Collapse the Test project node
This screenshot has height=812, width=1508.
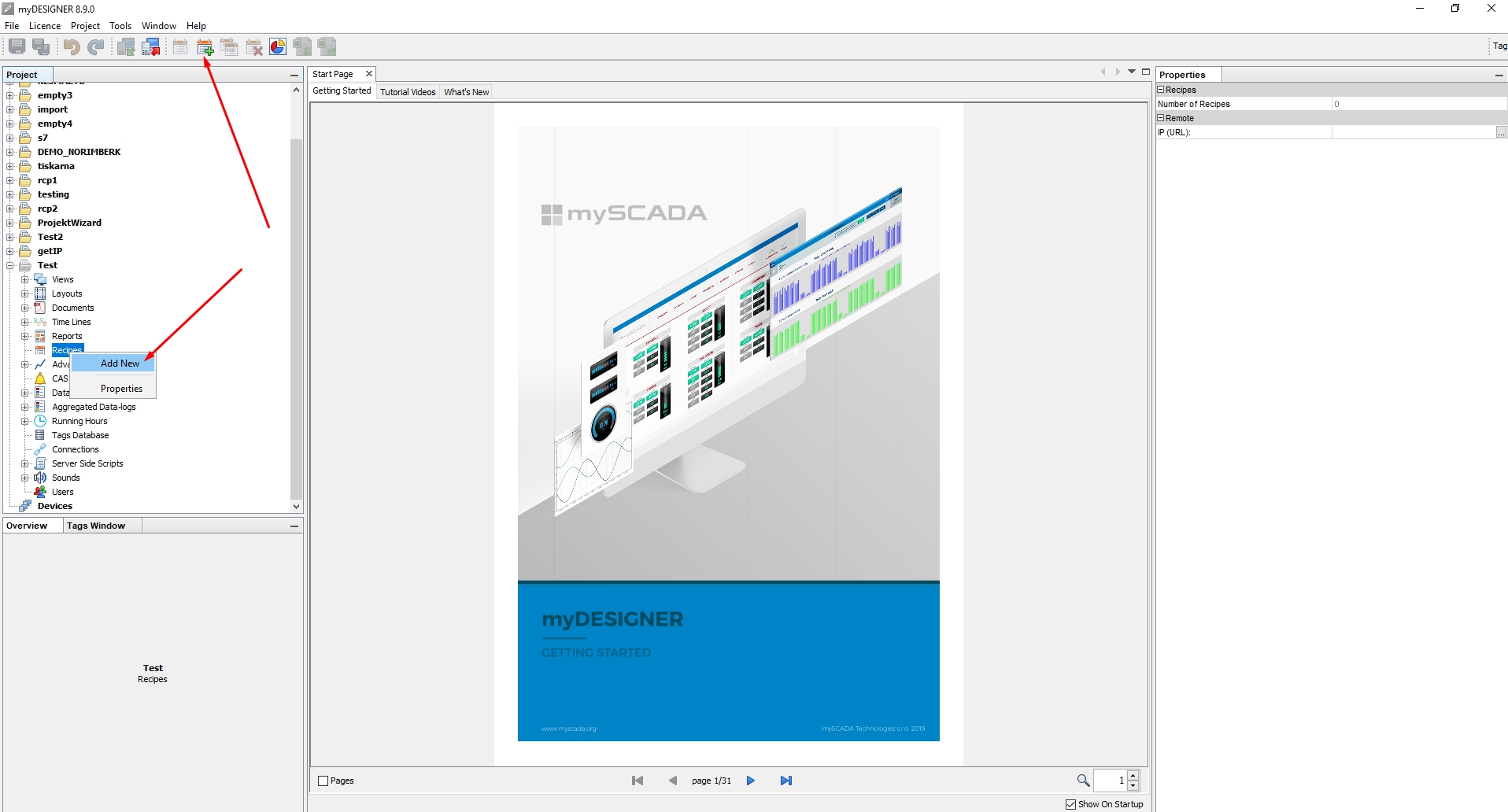coord(10,265)
